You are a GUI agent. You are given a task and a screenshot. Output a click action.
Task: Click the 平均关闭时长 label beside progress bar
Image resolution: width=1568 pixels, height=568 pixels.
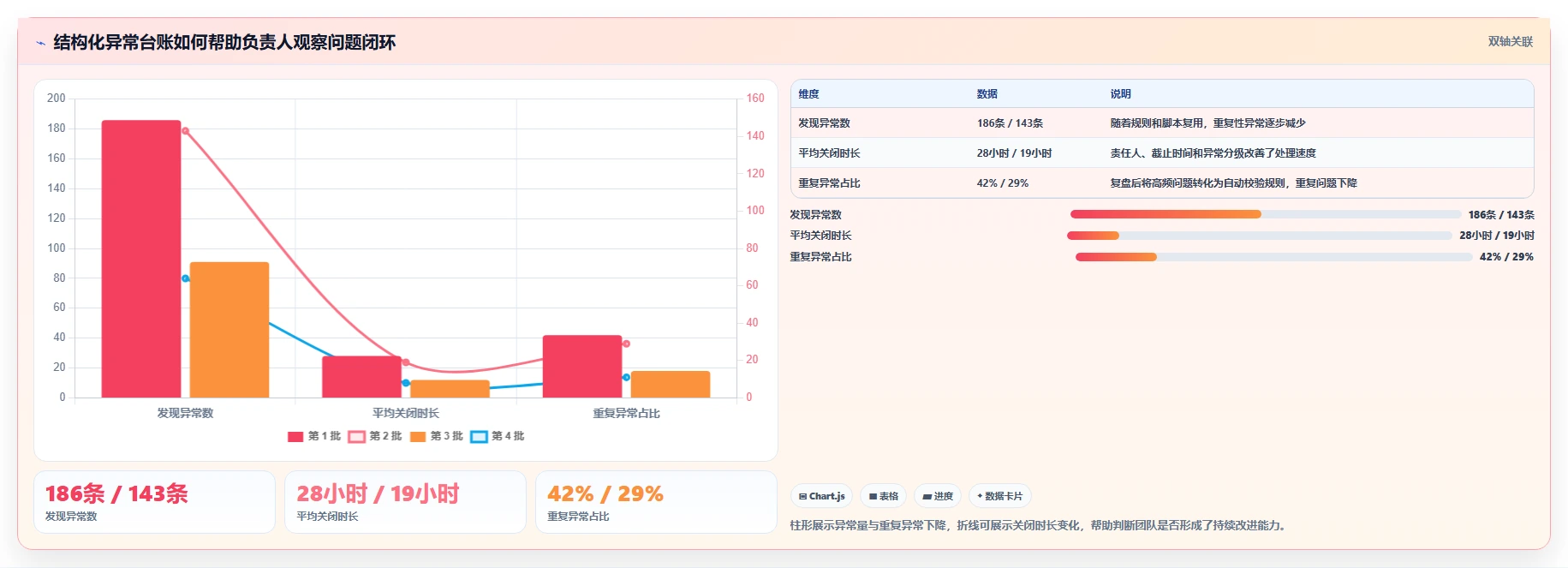[820, 236]
